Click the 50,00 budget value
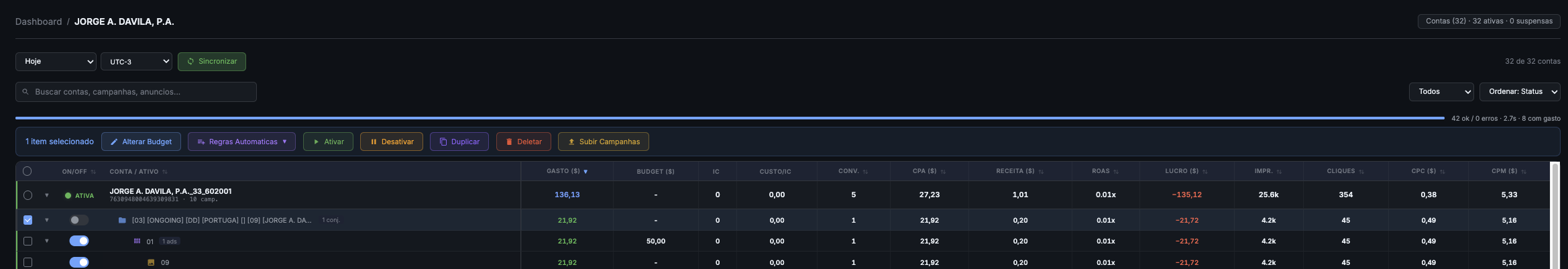 [655, 241]
